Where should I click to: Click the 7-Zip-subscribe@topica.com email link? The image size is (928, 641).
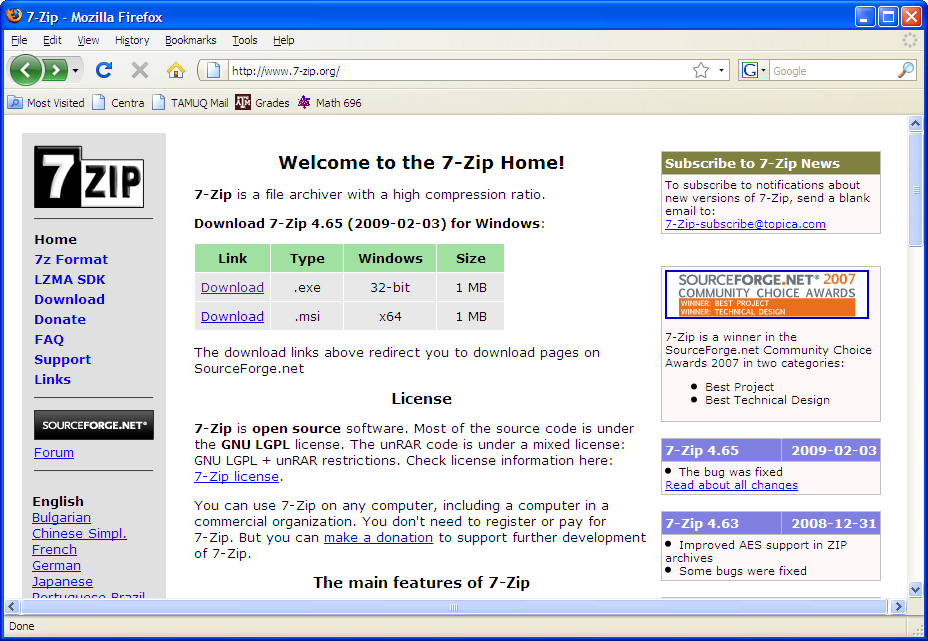pos(745,224)
